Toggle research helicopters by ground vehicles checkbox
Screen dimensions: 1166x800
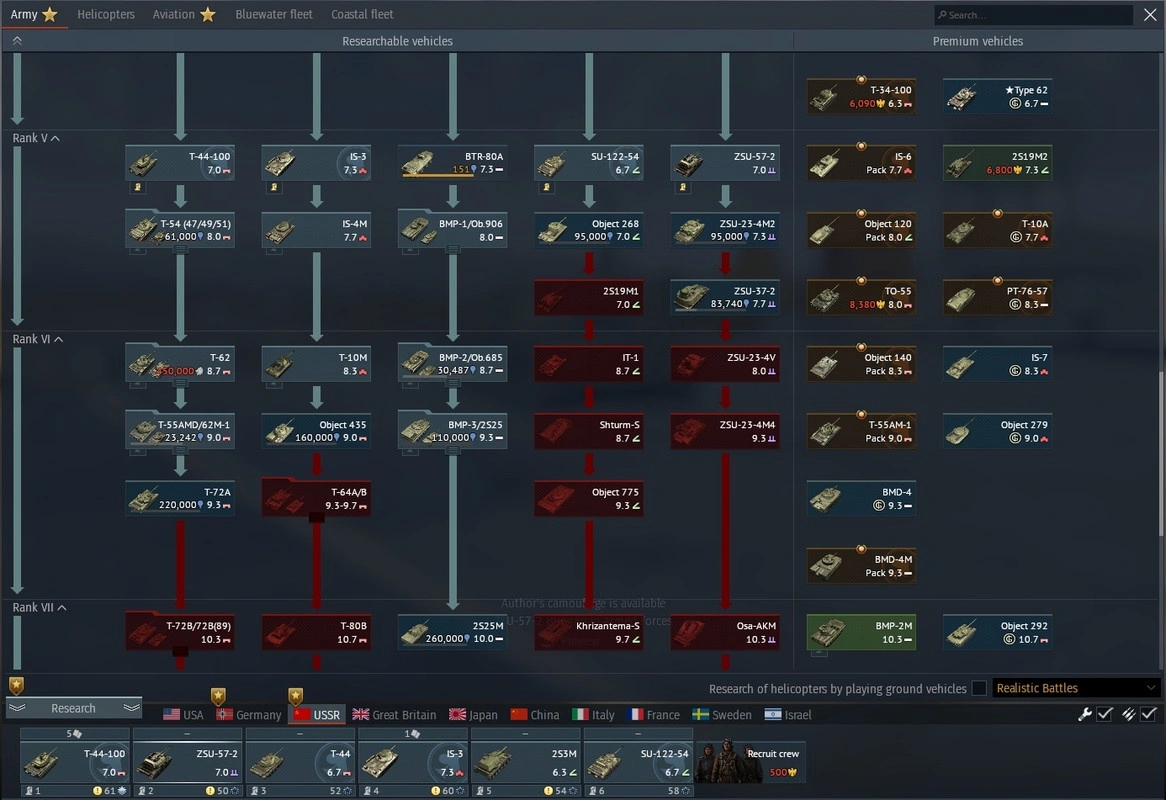point(979,688)
